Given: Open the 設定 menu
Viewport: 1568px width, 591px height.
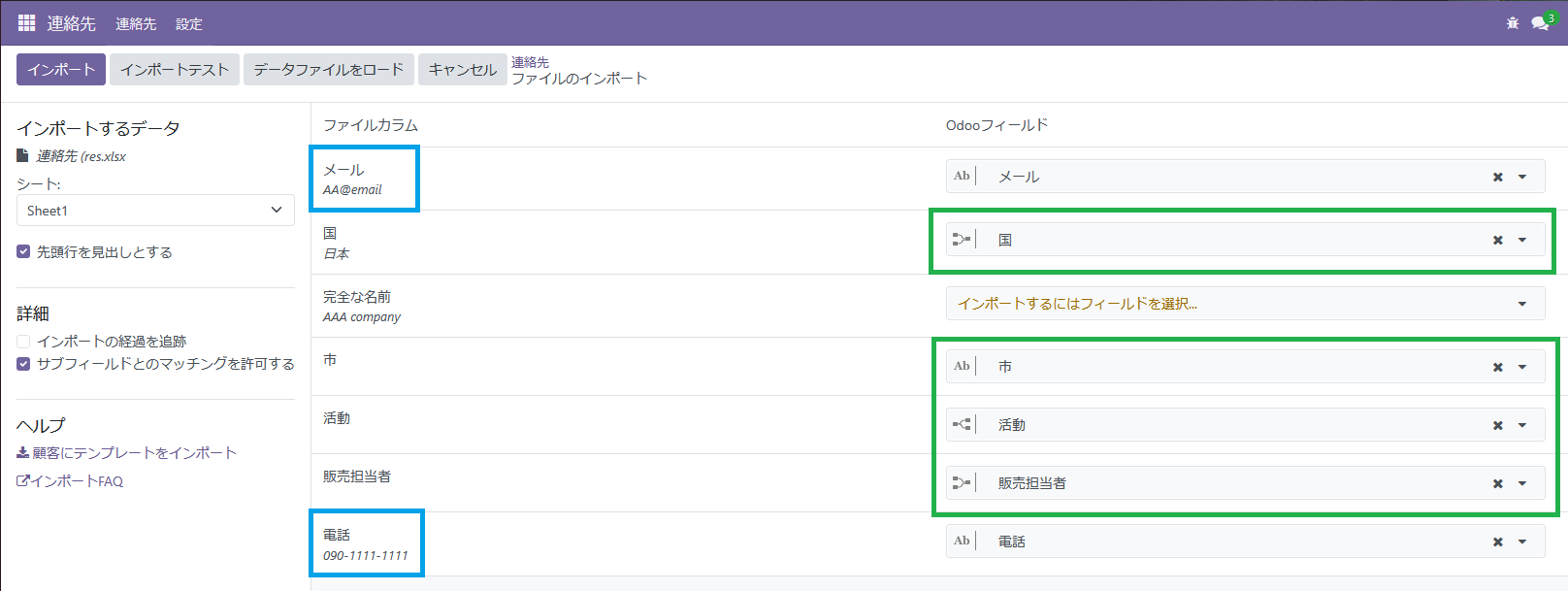Looking at the screenshot, I should point(188,23).
